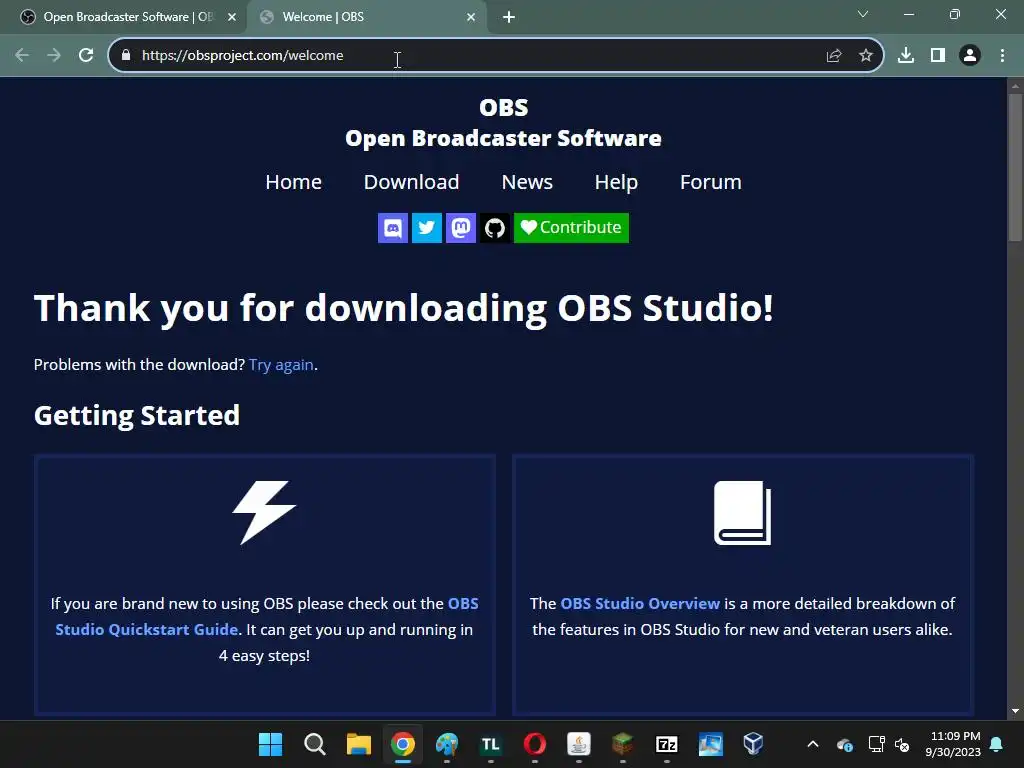Viewport: 1024px width, 768px height.
Task: Open the network display tray icon
Action: pyautogui.click(x=876, y=744)
